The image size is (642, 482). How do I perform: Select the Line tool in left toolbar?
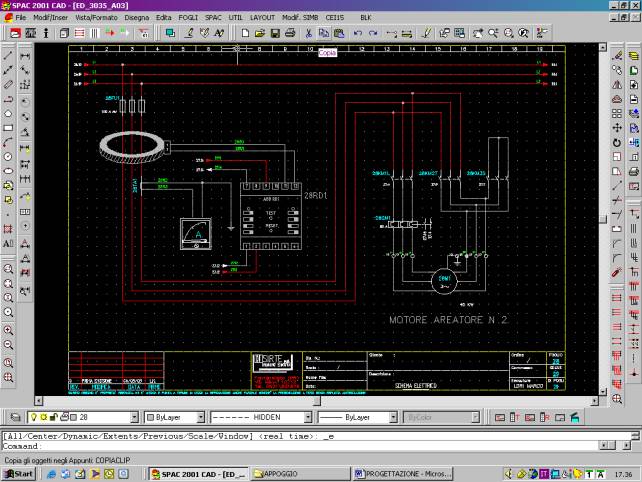(x=9, y=55)
